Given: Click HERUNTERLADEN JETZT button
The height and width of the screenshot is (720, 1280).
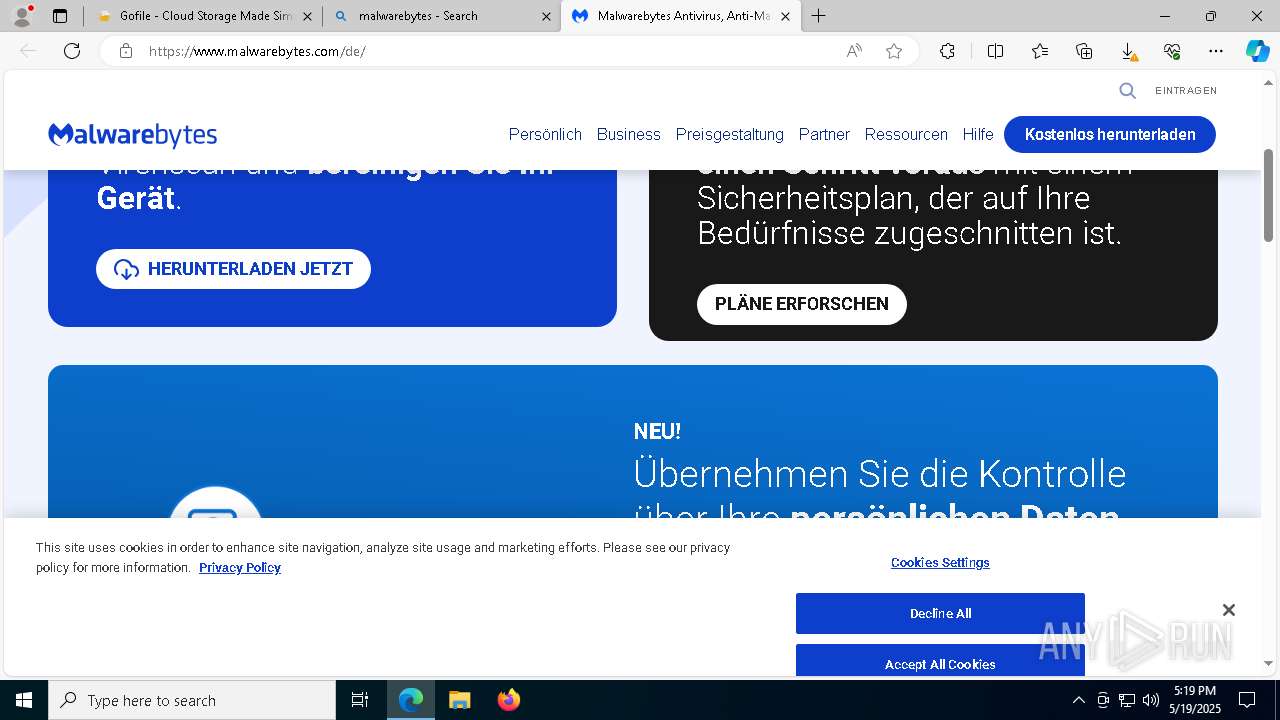Looking at the screenshot, I should [233, 269].
